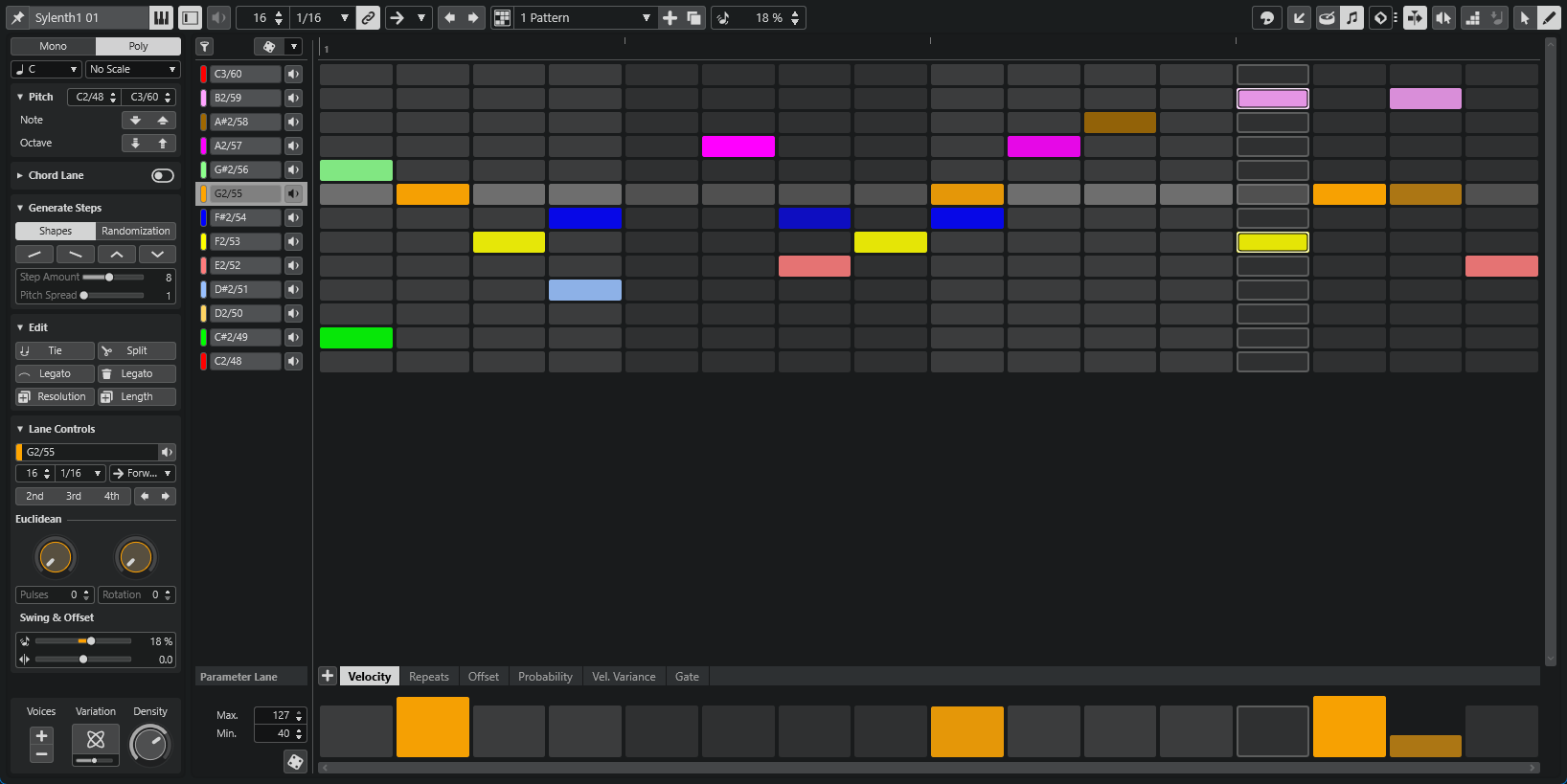This screenshot has width=1567, height=784.
Task: Click the step blocks icon in the toolbar
Action: (x=1473, y=17)
